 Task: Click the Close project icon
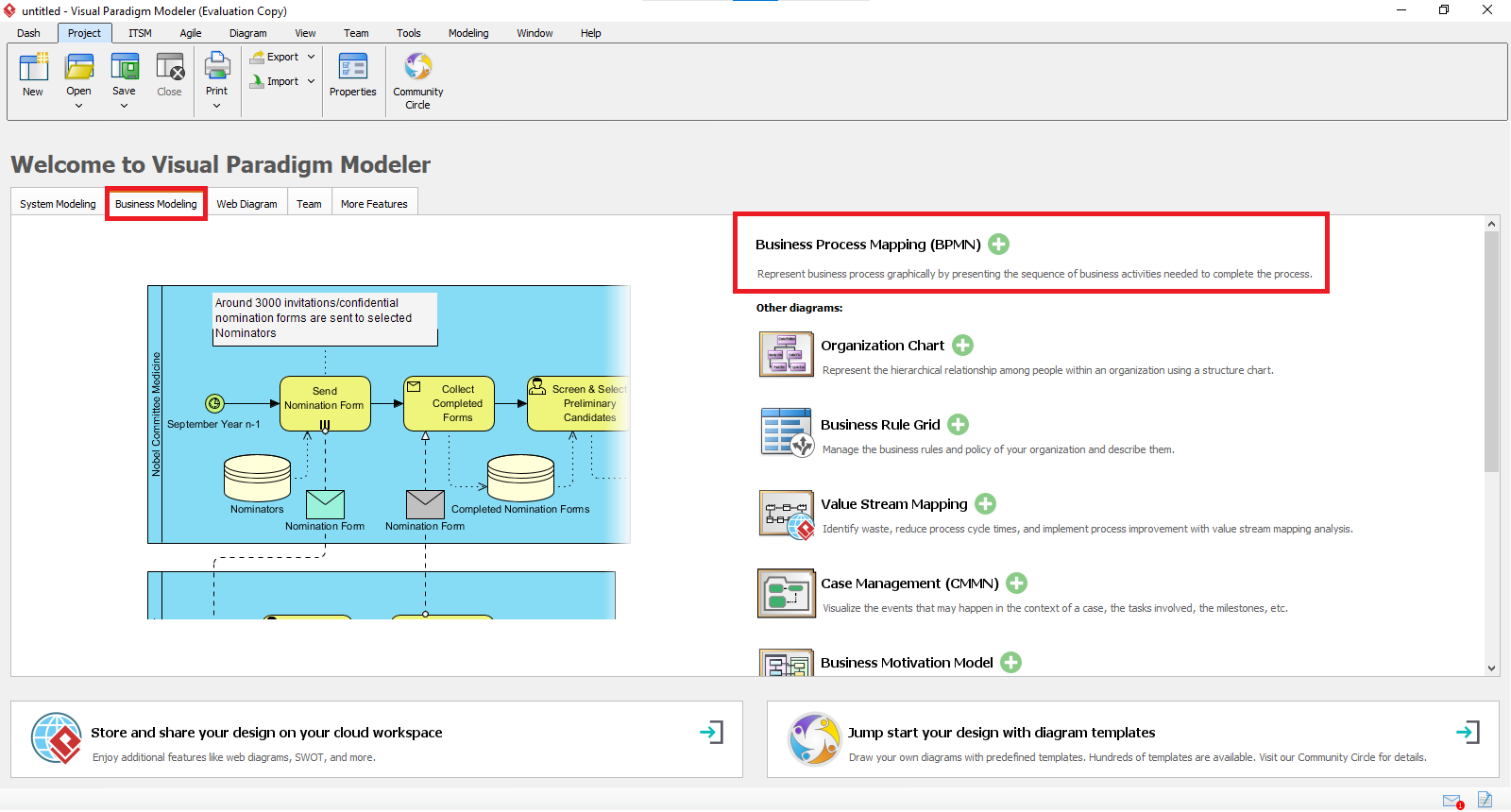click(x=170, y=68)
